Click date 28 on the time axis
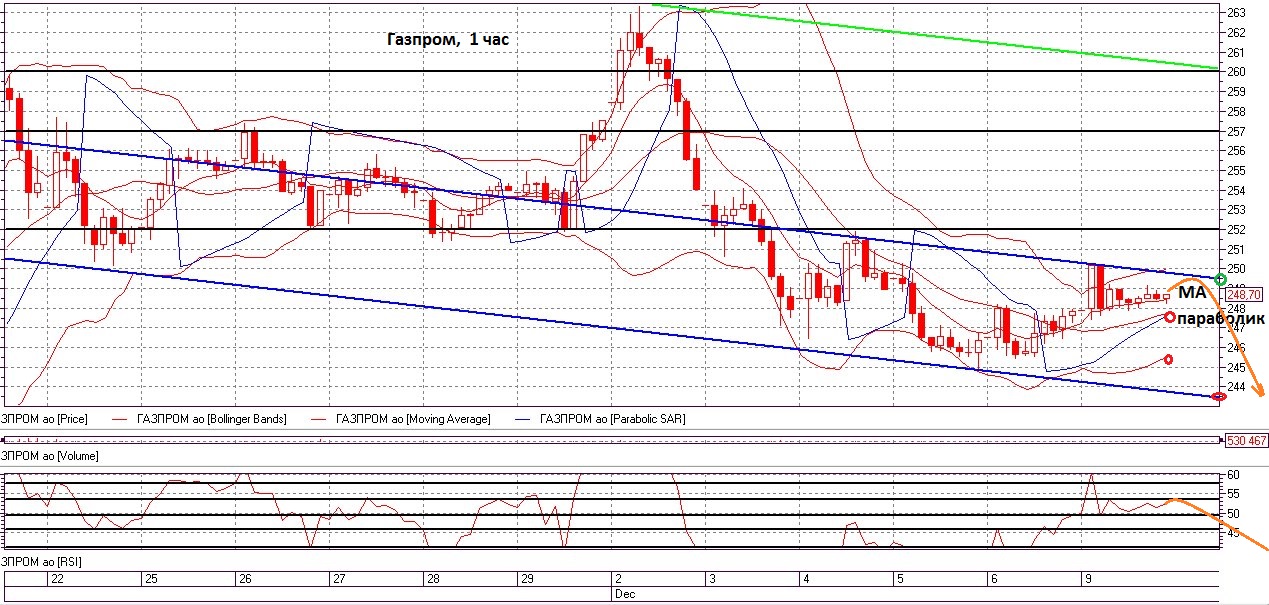This screenshot has width=1269, height=605. pyautogui.click(x=433, y=579)
